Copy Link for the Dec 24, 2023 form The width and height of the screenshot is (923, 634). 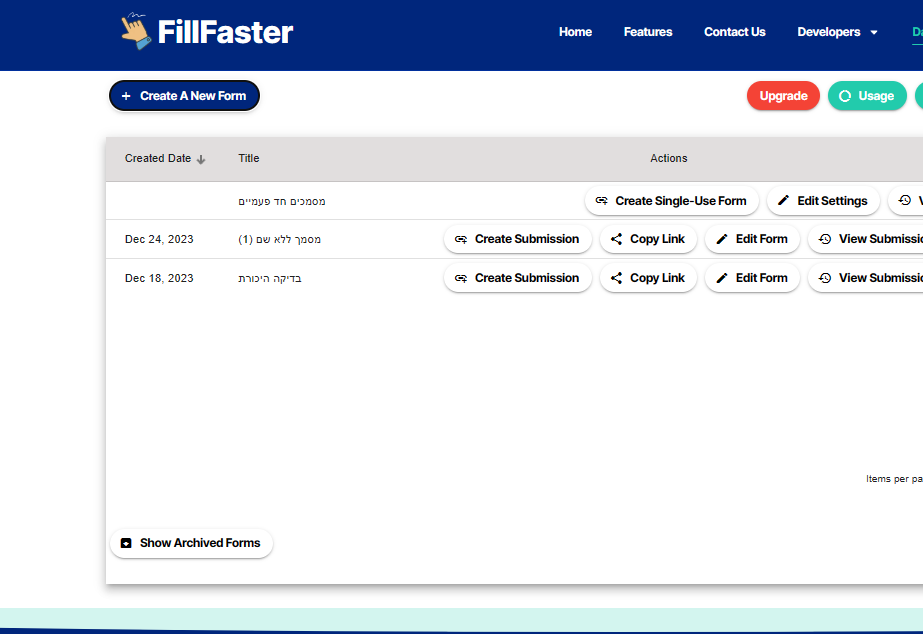point(648,239)
